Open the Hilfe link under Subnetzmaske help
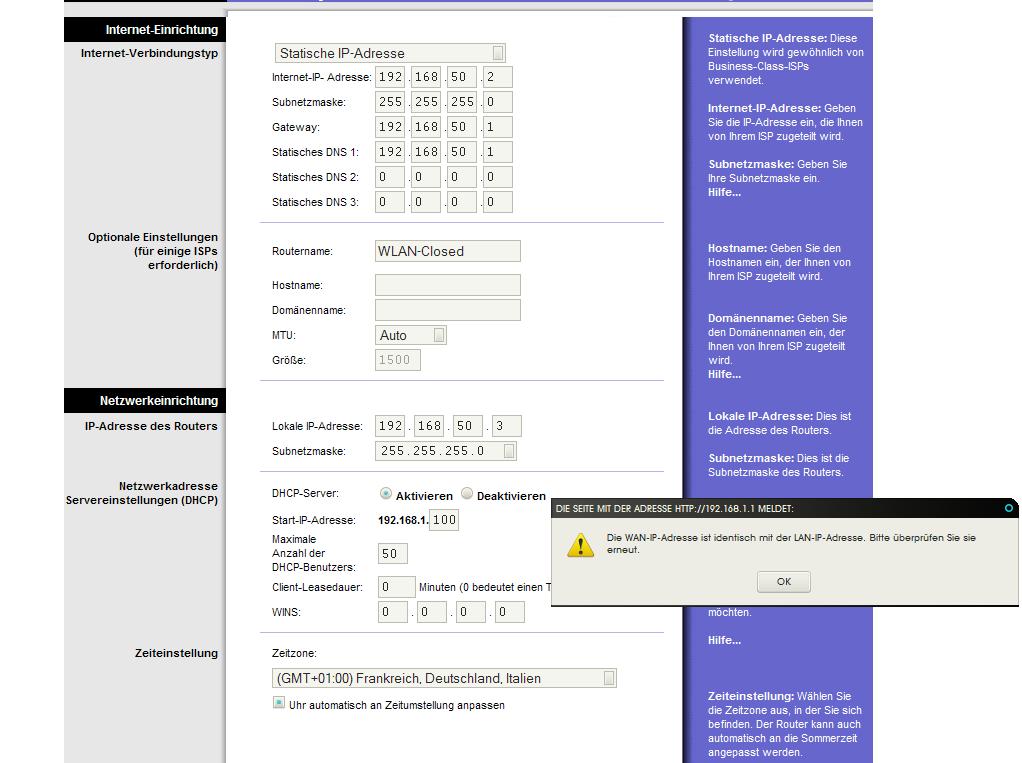This screenshot has width=1022, height=763. [724, 192]
